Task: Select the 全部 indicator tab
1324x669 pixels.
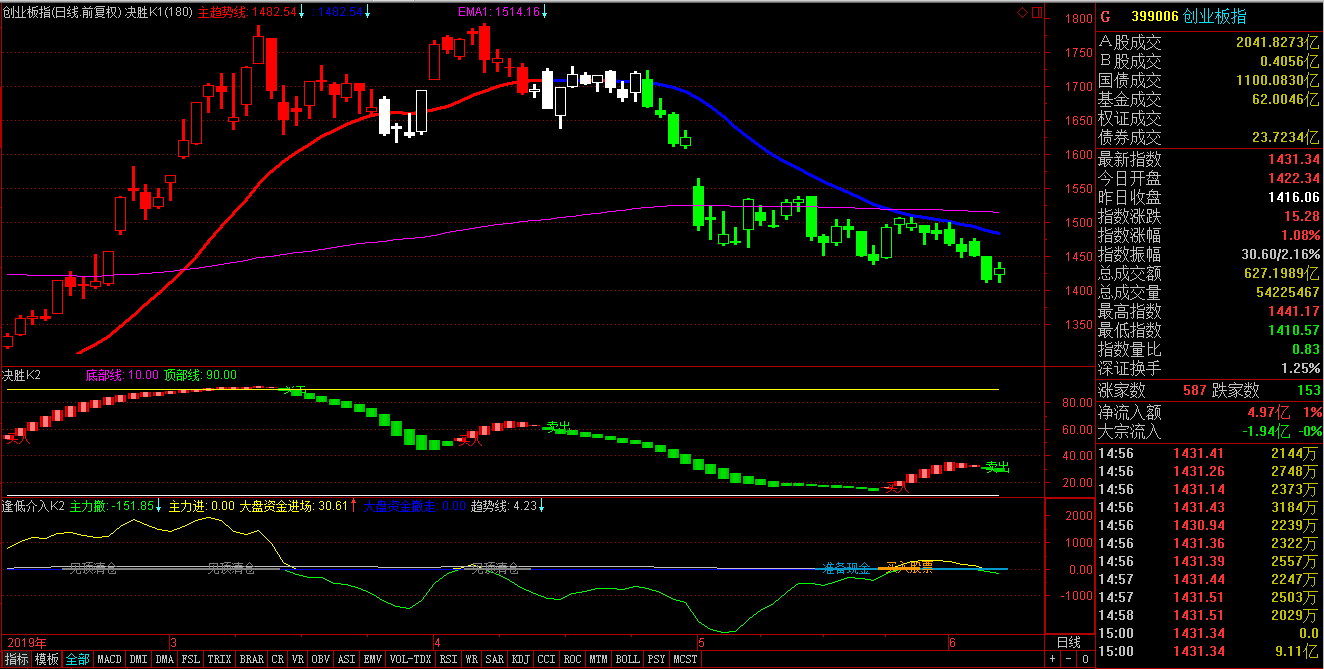Action: pos(78,660)
